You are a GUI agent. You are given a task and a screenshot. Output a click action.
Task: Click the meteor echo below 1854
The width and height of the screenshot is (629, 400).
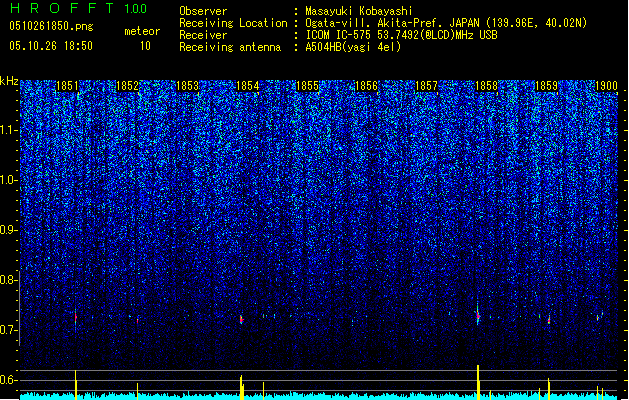coord(241,320)
